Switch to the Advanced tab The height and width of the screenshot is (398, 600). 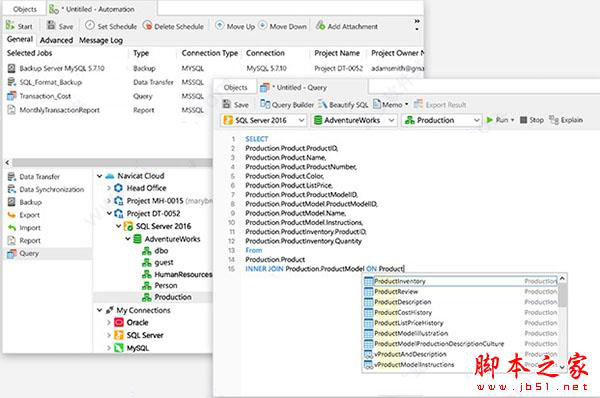click(x=56, y=40)
